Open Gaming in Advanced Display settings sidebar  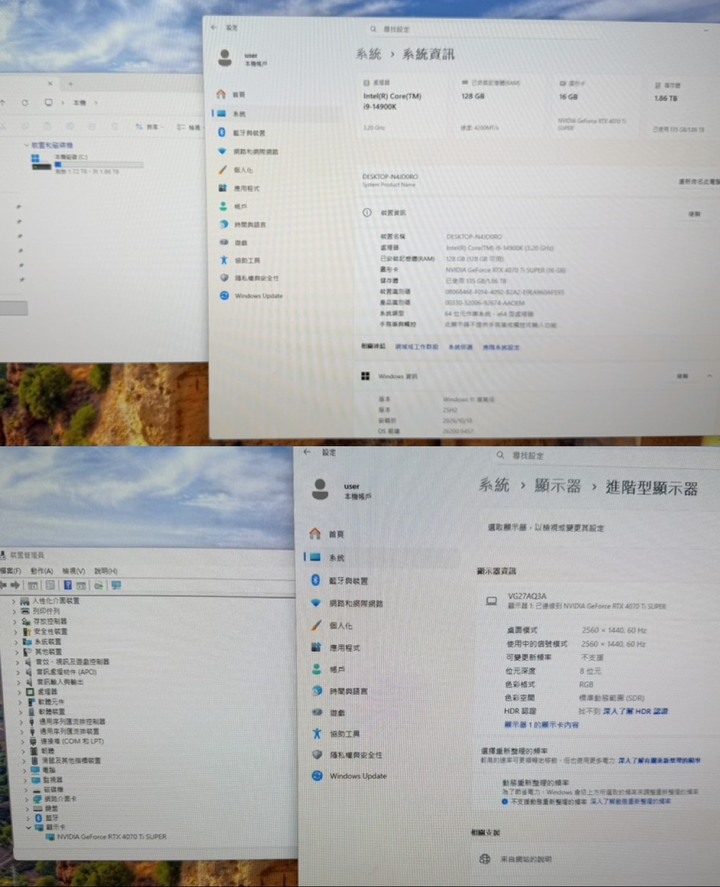328,712
